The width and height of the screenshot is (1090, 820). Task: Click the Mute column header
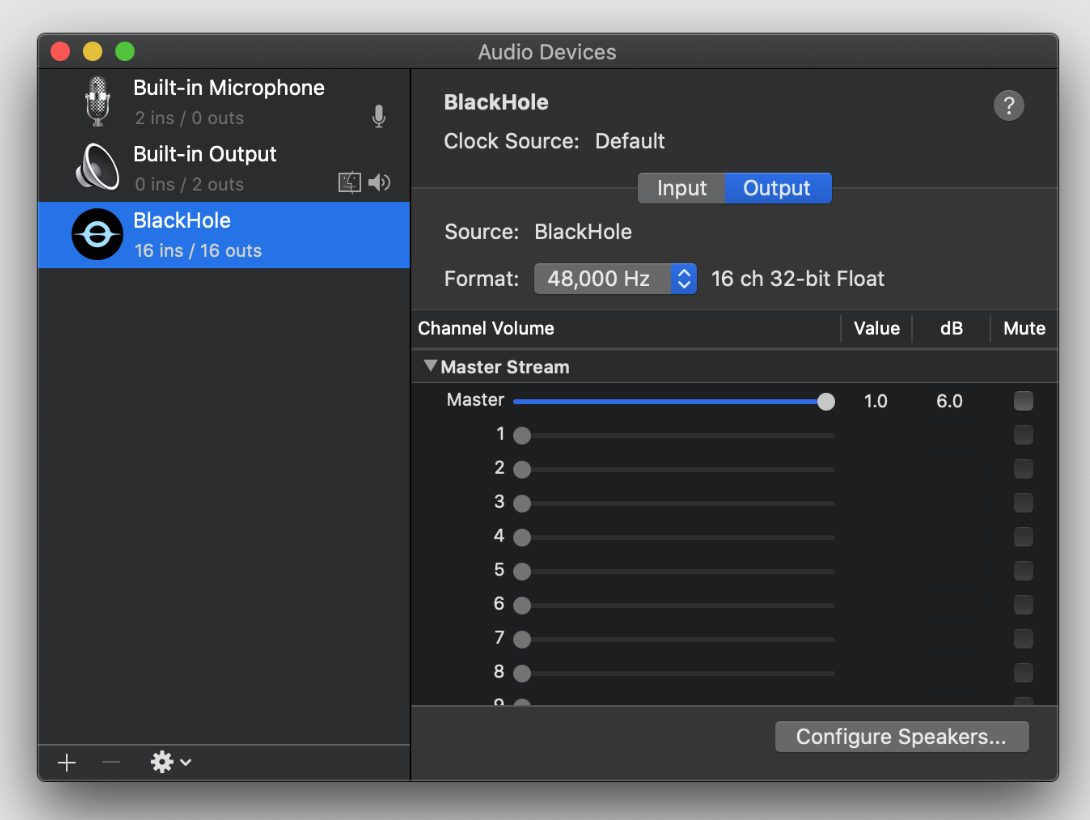1024,328
